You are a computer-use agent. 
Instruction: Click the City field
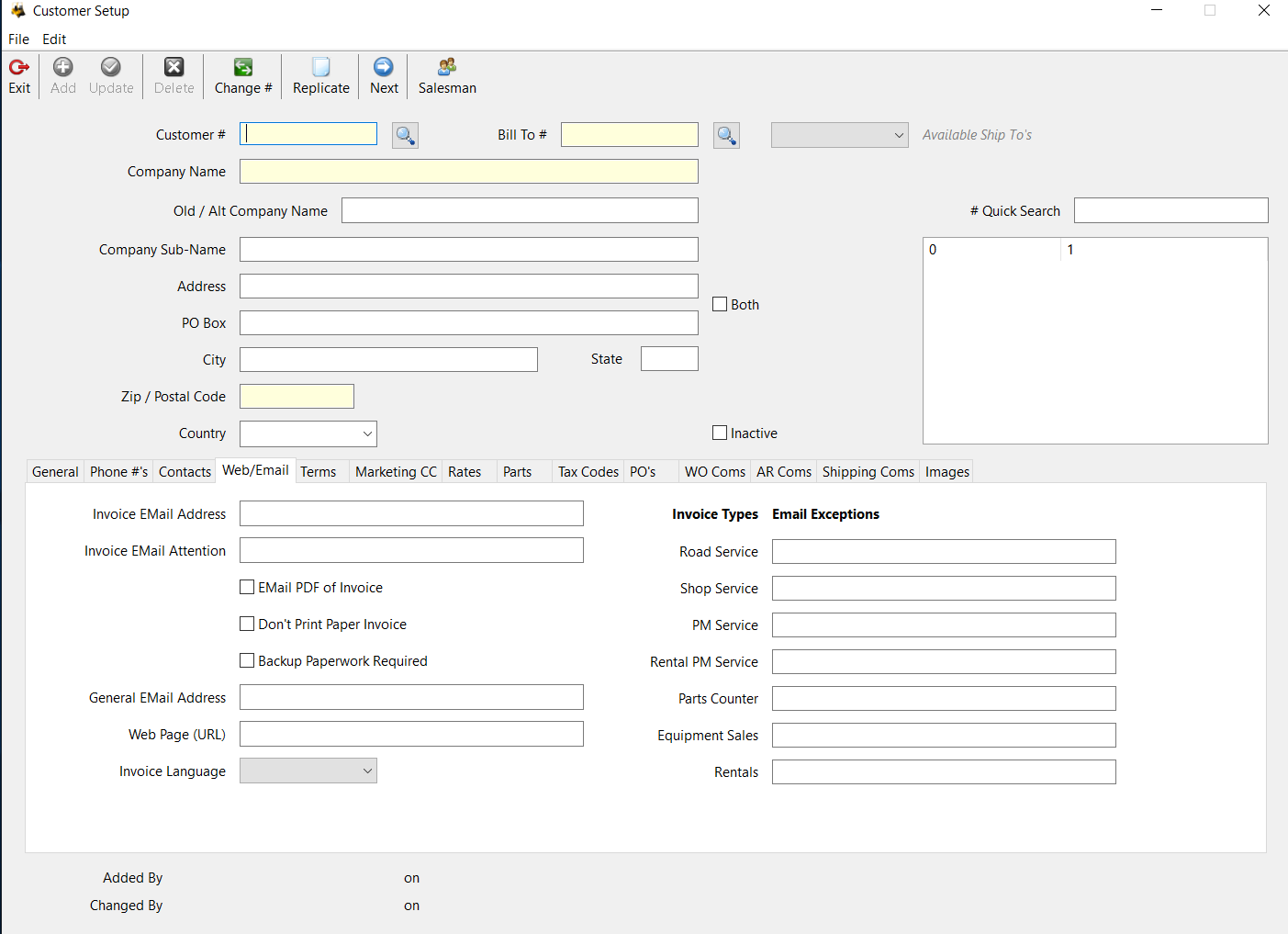tap(388, 359)
